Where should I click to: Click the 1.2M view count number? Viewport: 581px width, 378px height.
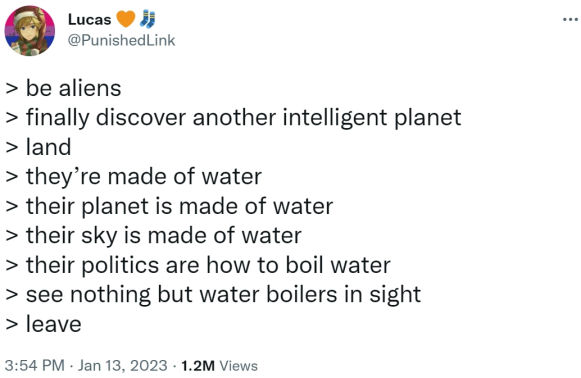pos(198,365)
